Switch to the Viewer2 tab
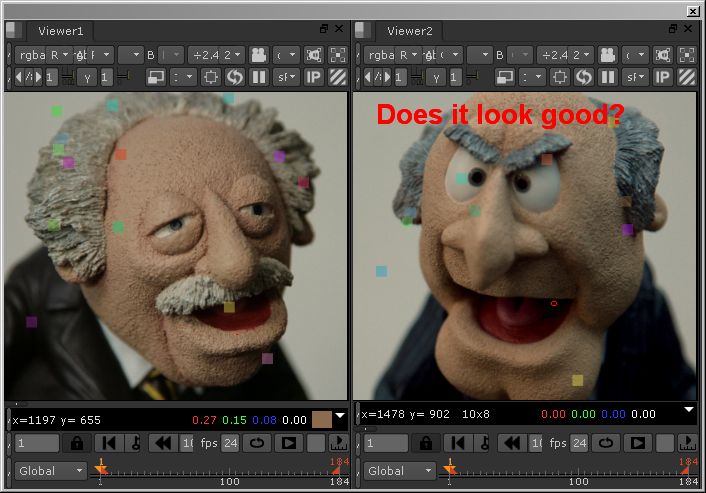The image size is (706, 493). (410, 31)
